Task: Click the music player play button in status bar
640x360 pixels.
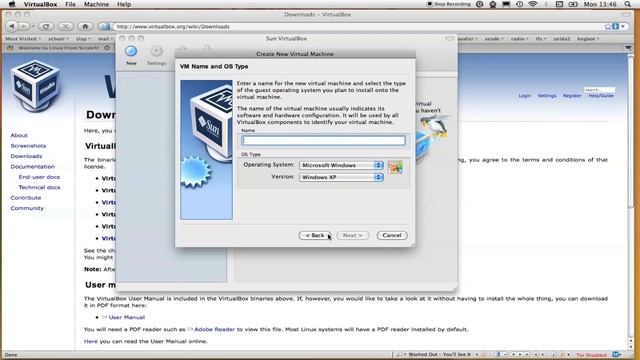Action: (520, 355)
